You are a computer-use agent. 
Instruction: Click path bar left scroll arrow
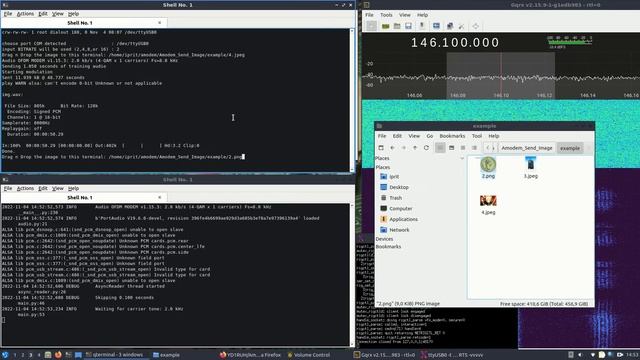[487, 148]
